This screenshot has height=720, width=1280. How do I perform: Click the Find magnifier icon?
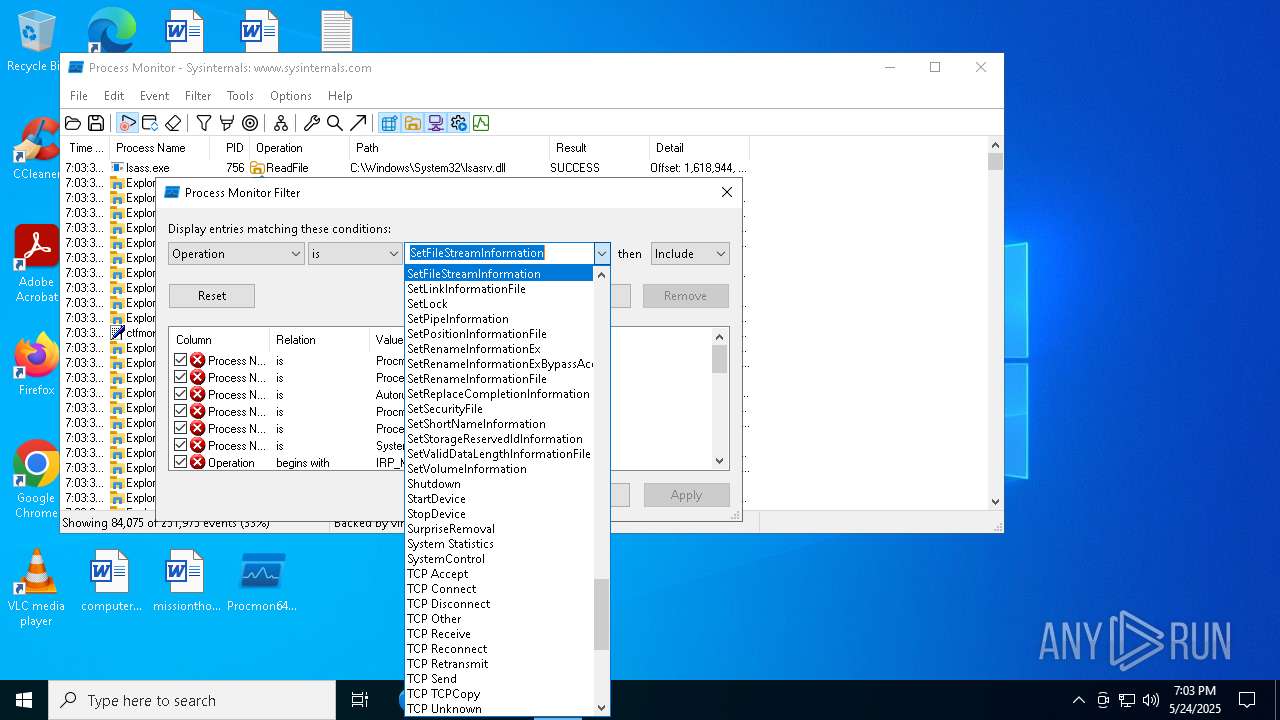(335, 123)
